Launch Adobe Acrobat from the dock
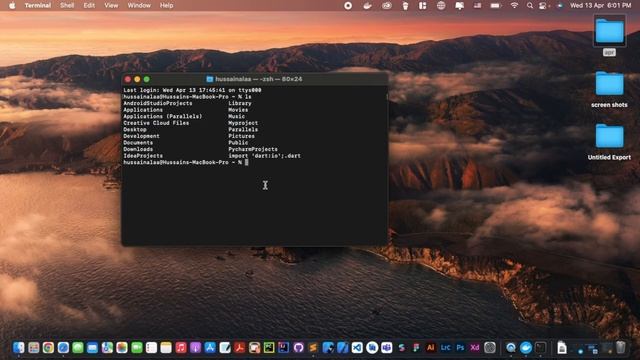The width and height of the screenshot is (640, 360). tap(239, 348)
